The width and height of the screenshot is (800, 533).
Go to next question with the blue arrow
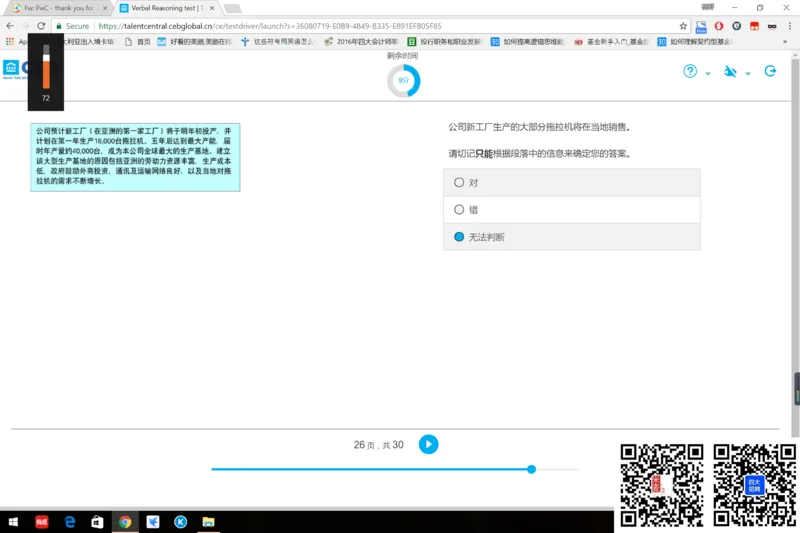pyautogui.click(x=429, y=444)
